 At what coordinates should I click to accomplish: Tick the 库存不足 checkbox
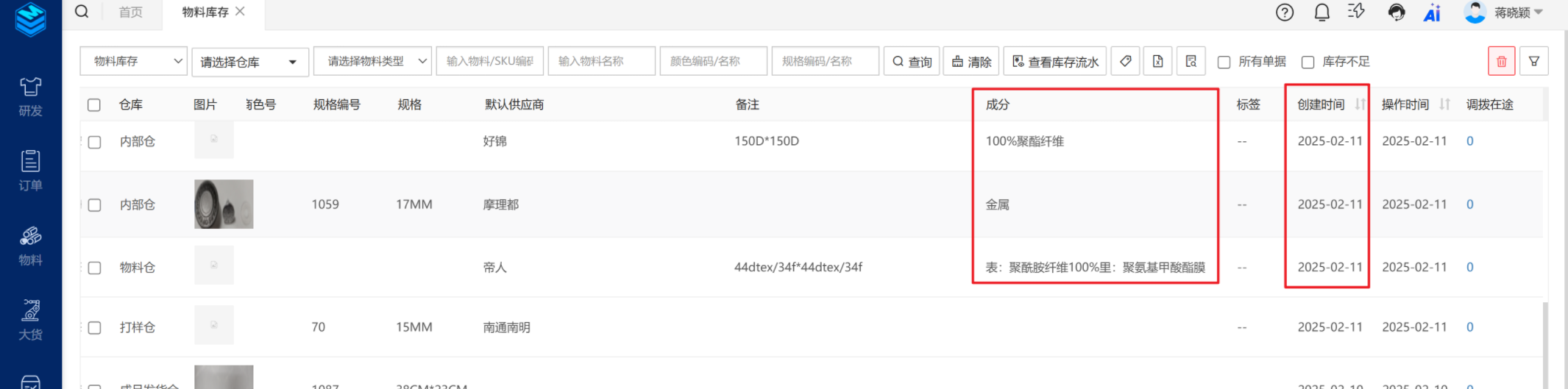coord(1308,63)
